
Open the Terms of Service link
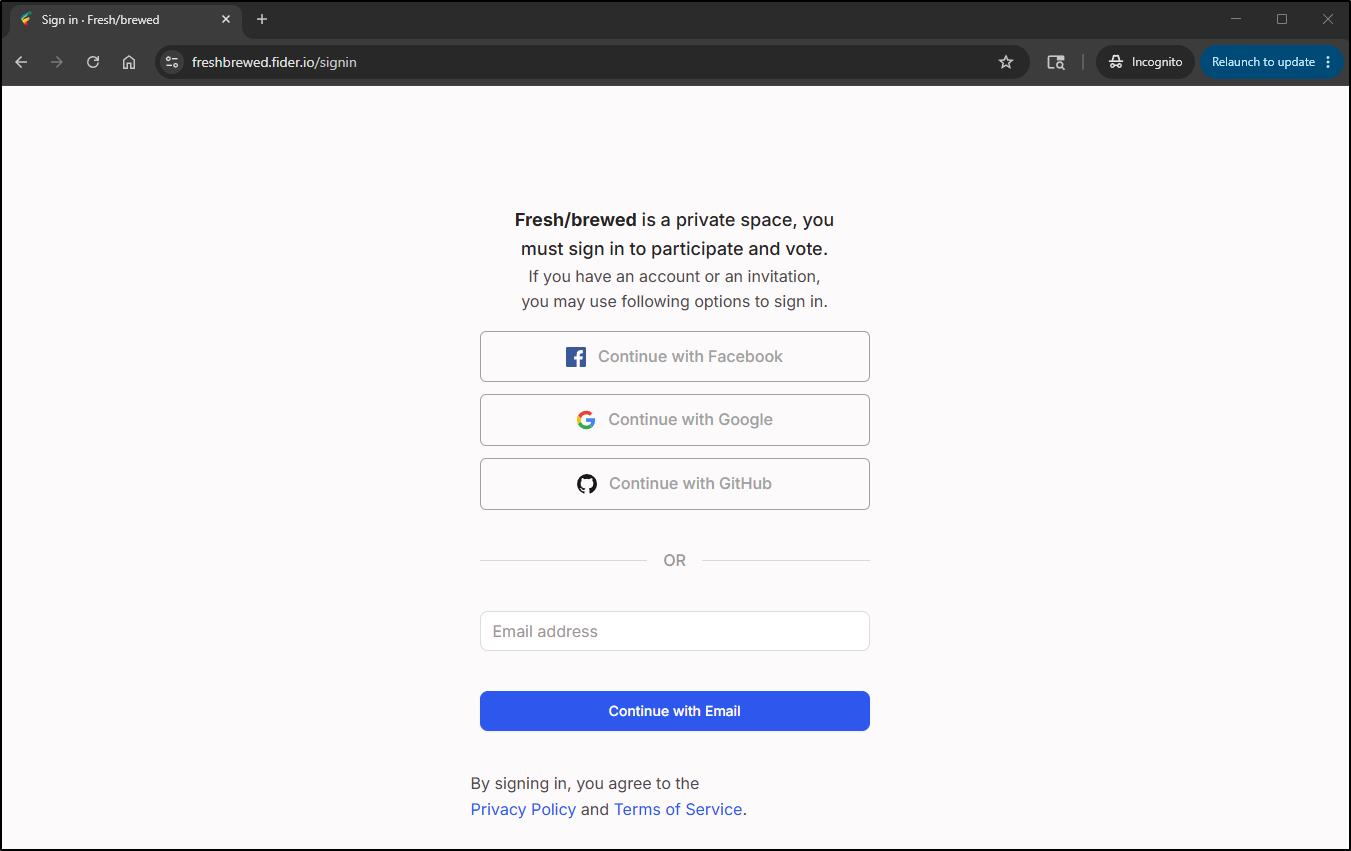click(678, 810)
